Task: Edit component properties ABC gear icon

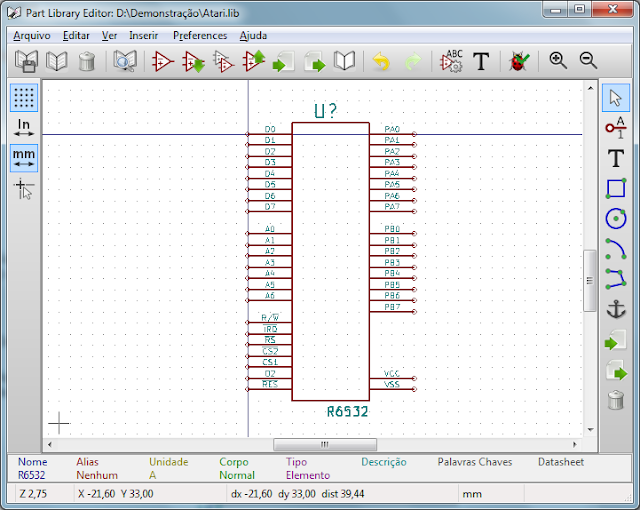Action: click(x=451, y=62)
